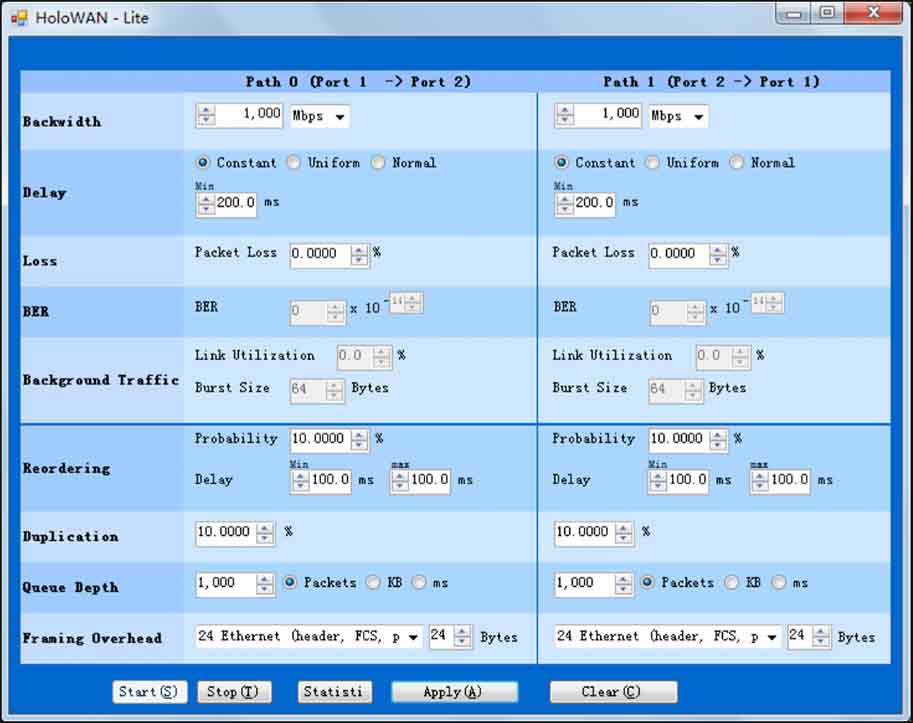Click Path 1 Duplication percentage field
The height and width of the screenshot is (723, 913).
coord(585,533)
